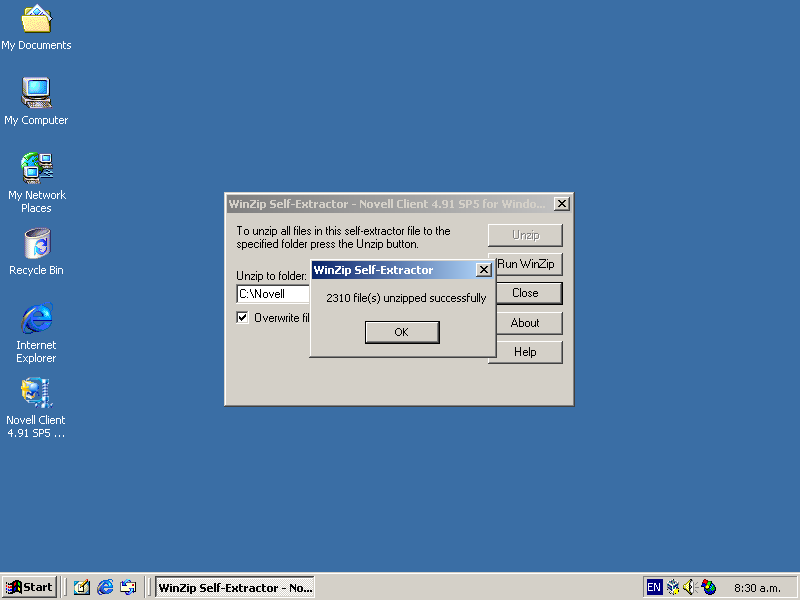Image resolution: width=800 pixels, height=600 pixels.
Task: Click the '2310 file(s) unzipped successfully' text
Action: click(406, 298)
